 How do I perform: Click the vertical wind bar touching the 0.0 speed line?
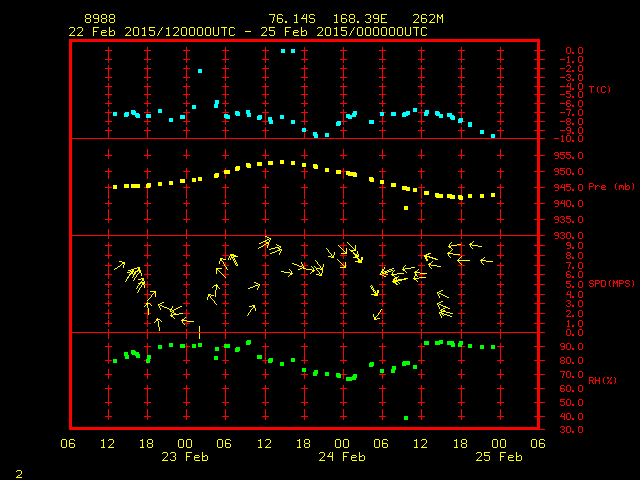pos(200,332)
